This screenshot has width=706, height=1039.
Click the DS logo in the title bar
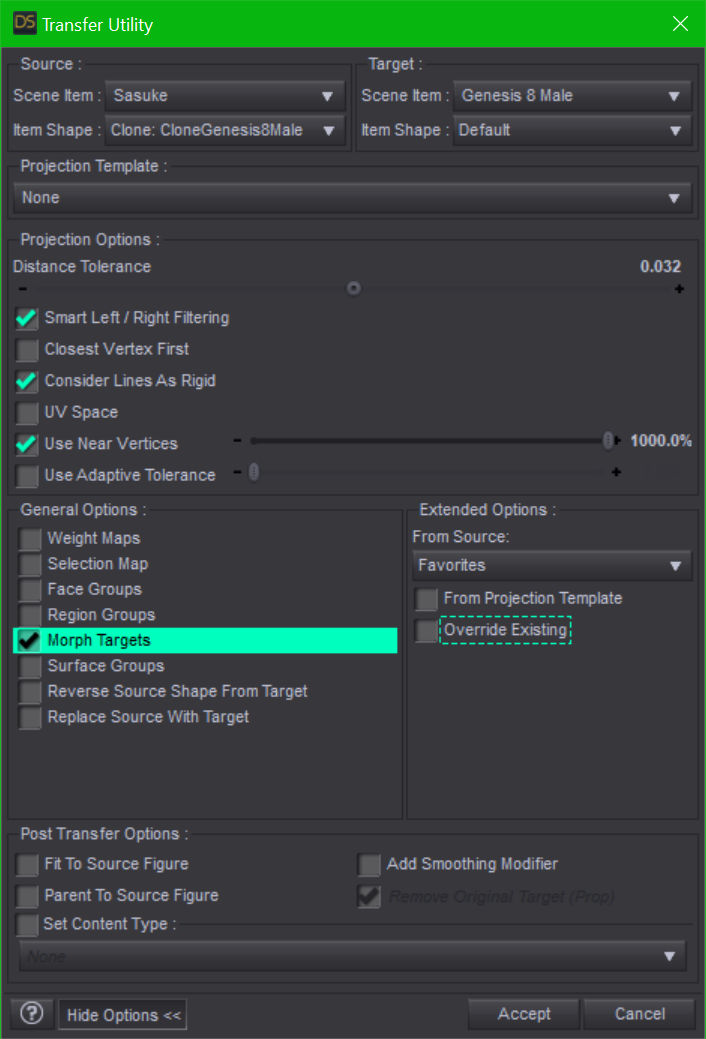click(22, 23)
